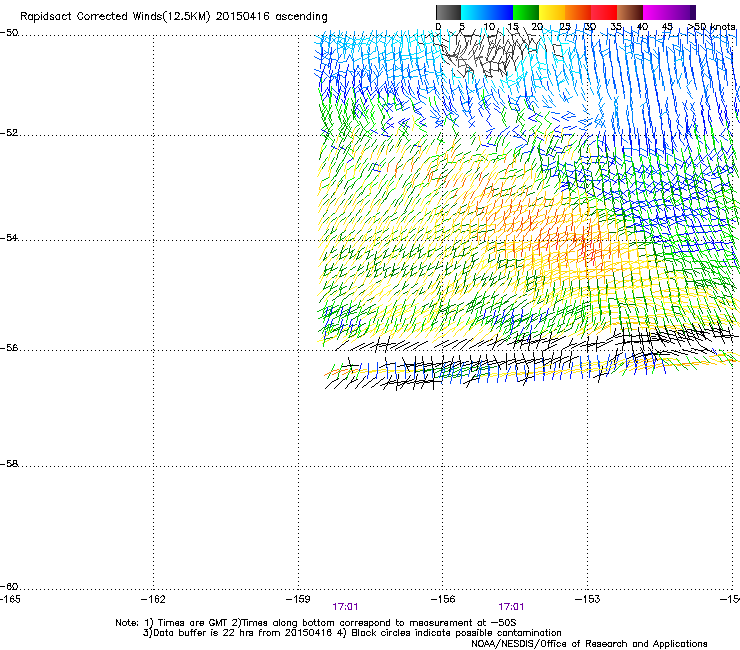
Task: Click the NOAA/NESDIS credit line
Action: [x=589, y=644]
